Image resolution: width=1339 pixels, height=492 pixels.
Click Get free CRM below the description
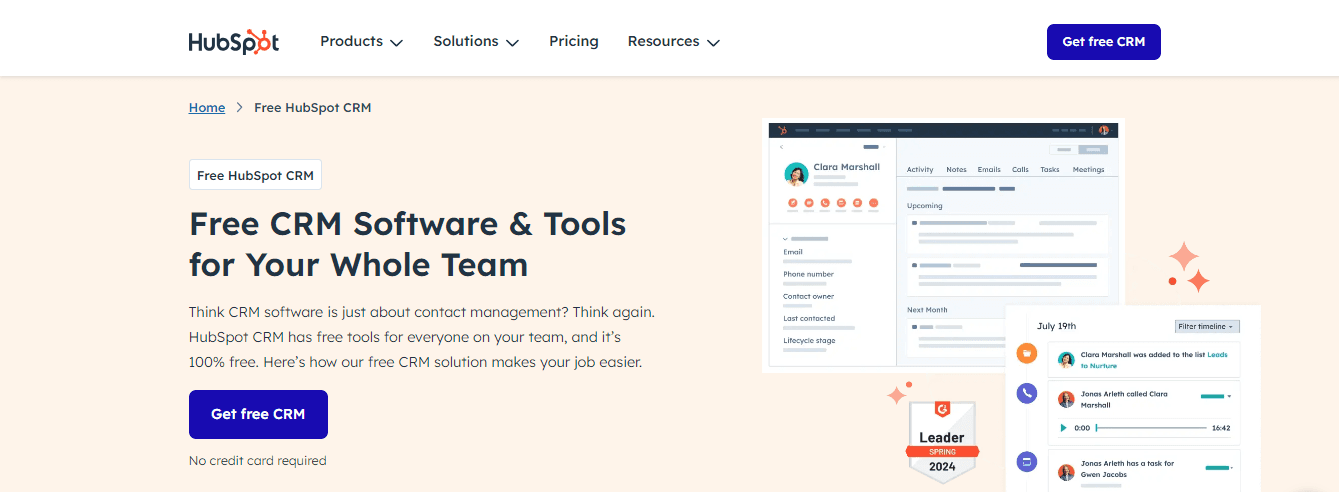258,414
